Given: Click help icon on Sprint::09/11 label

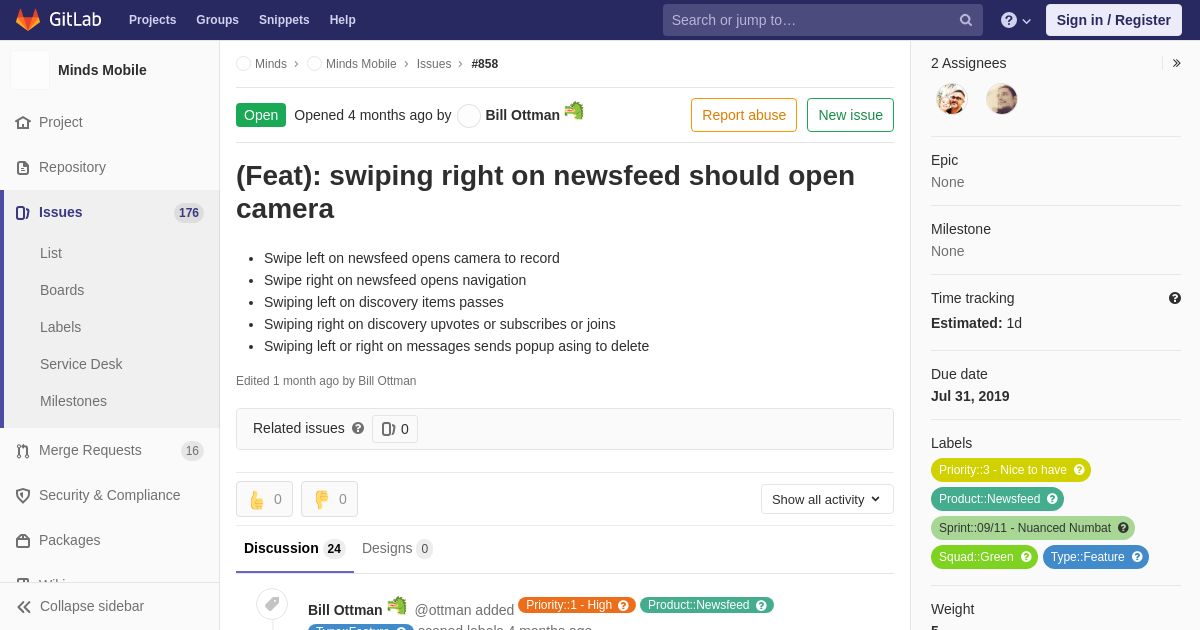Looking at the screenshot, I should (1123, 528).
